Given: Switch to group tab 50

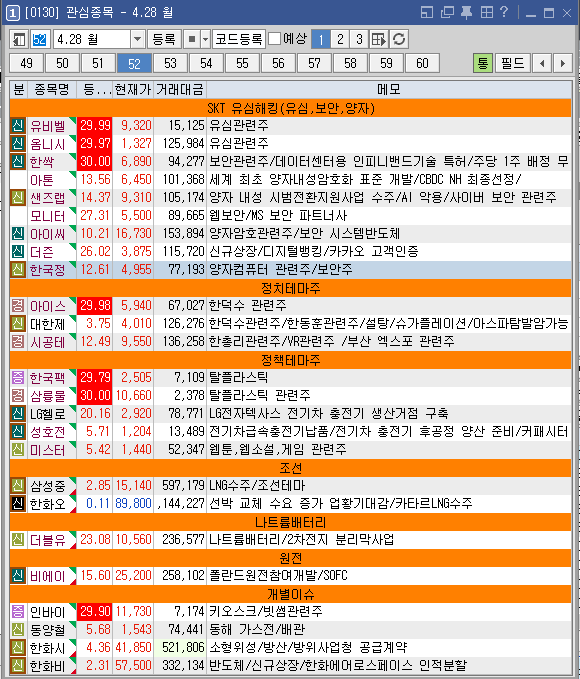Looking at the screenshot, I should 62,63.
